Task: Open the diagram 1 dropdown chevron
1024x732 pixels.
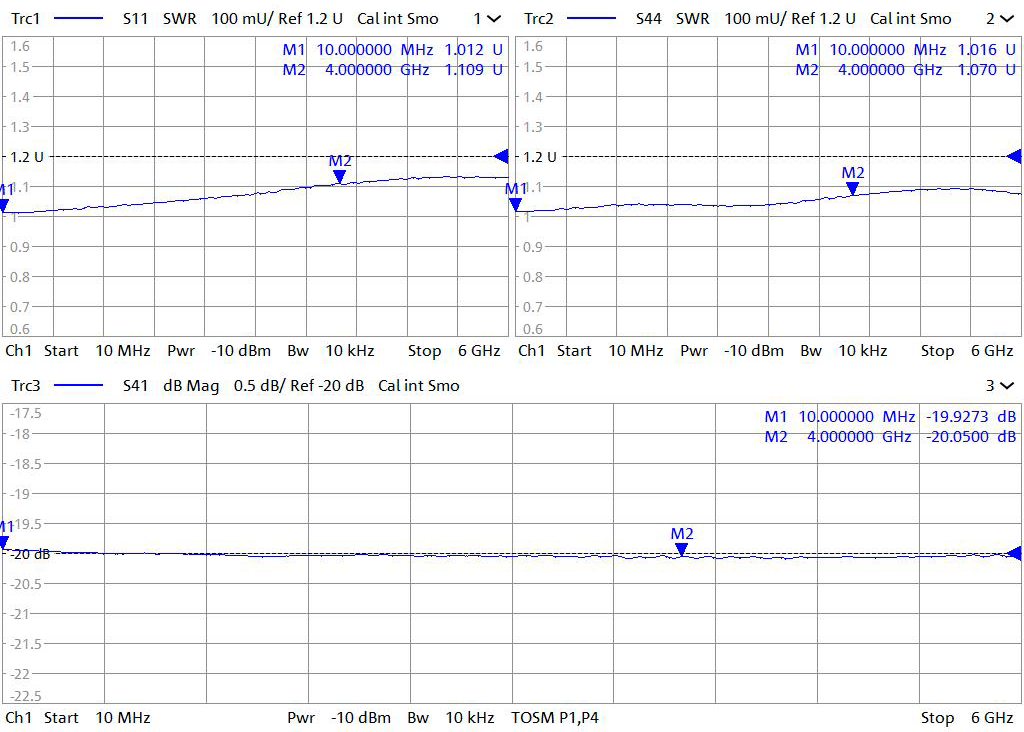Action: point(494,19)
